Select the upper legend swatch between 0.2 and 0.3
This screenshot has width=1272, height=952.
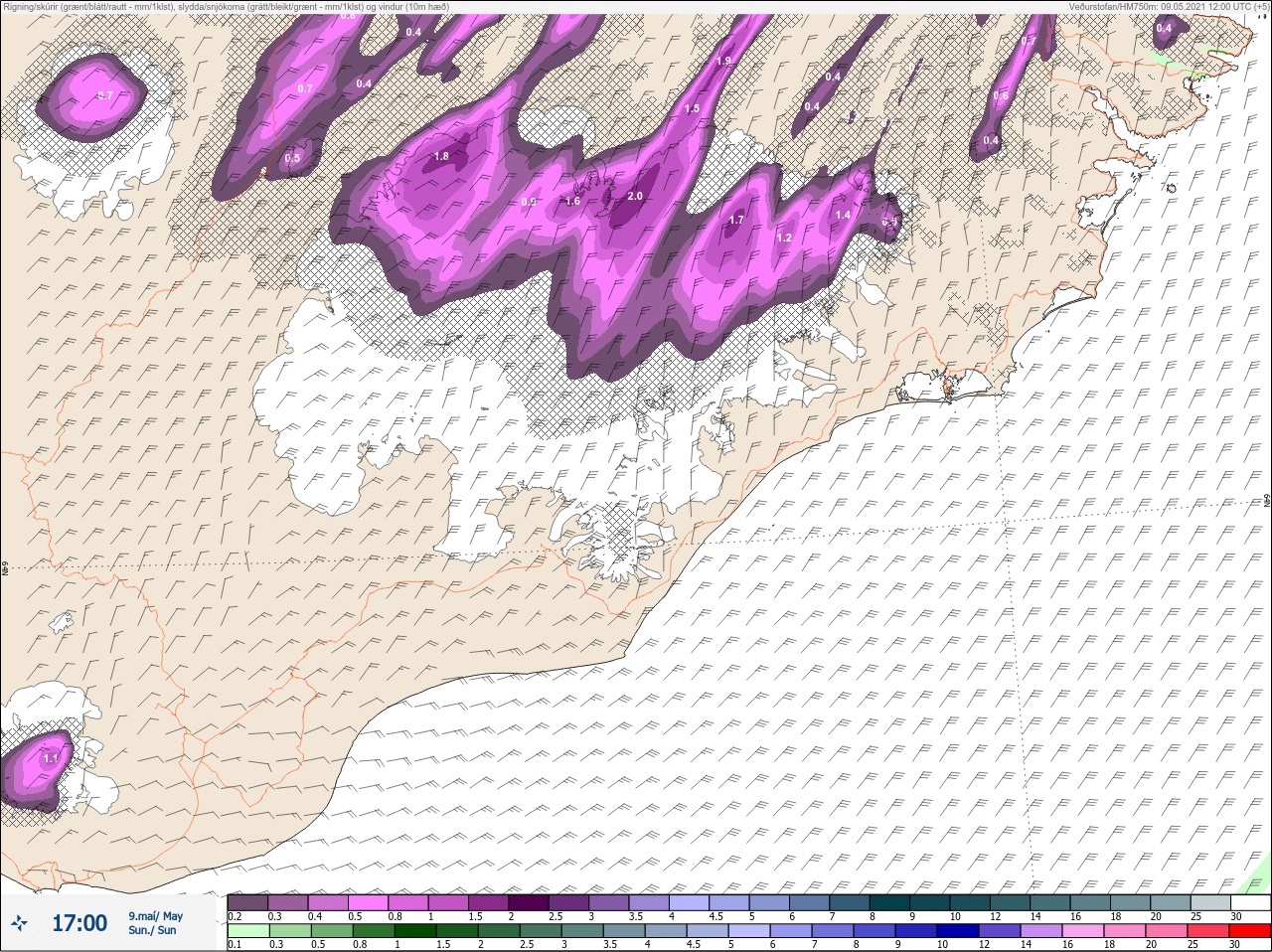coord(247,902)
